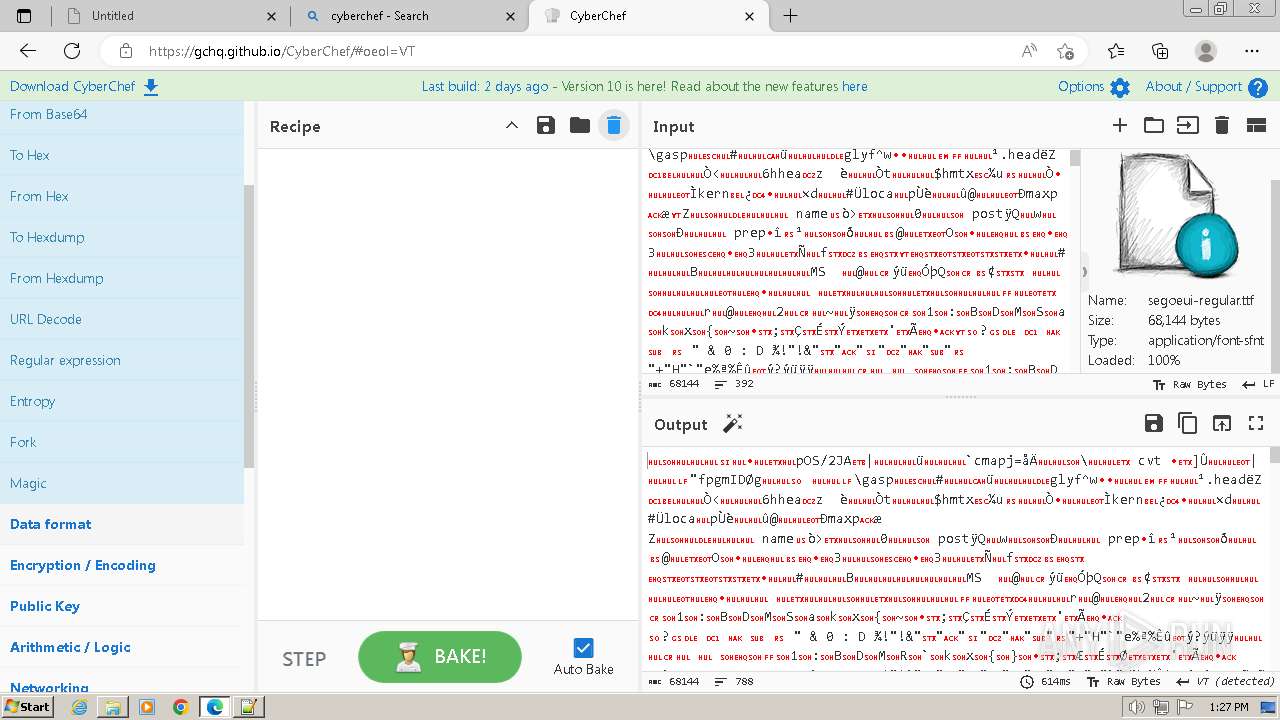
Task: Select the Regular expression operation
Action: pos(122,360)
